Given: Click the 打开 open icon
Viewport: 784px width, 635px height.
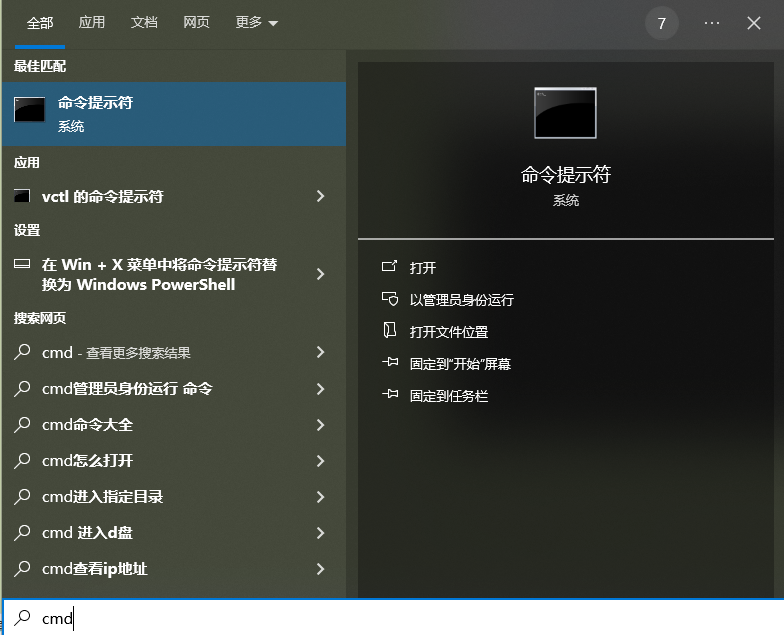Looking at the screenshot, I should pyautogui.click(x=390, y=268).
